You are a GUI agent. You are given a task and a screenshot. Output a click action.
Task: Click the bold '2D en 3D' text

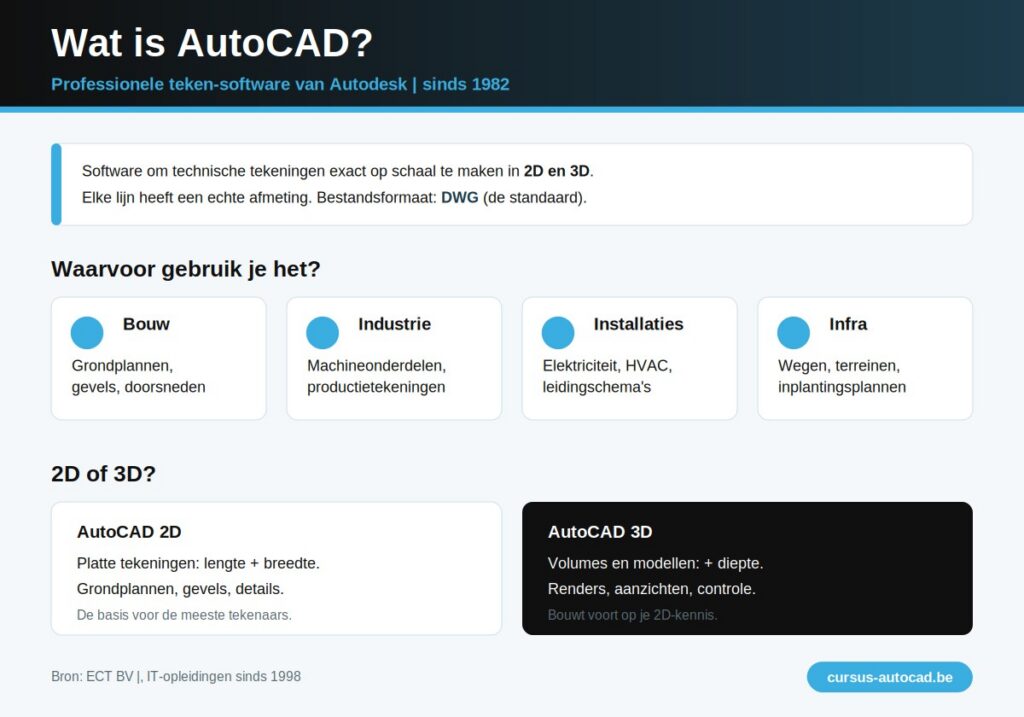coord(556,171)
